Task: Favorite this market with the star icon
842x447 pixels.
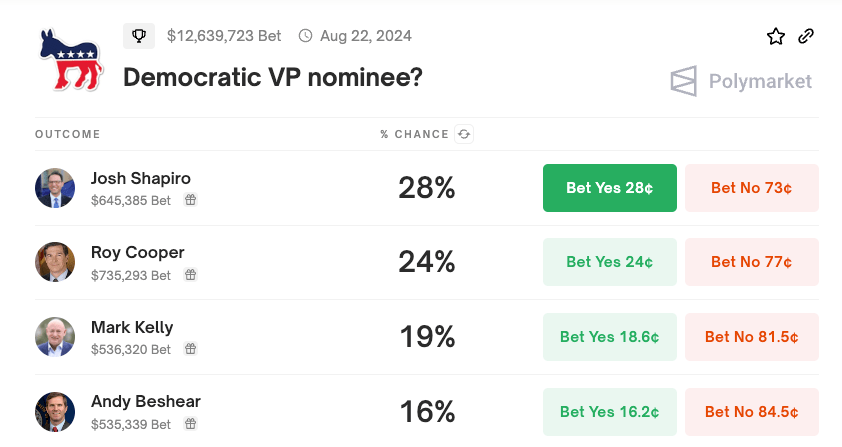Action: click(776, 36)
